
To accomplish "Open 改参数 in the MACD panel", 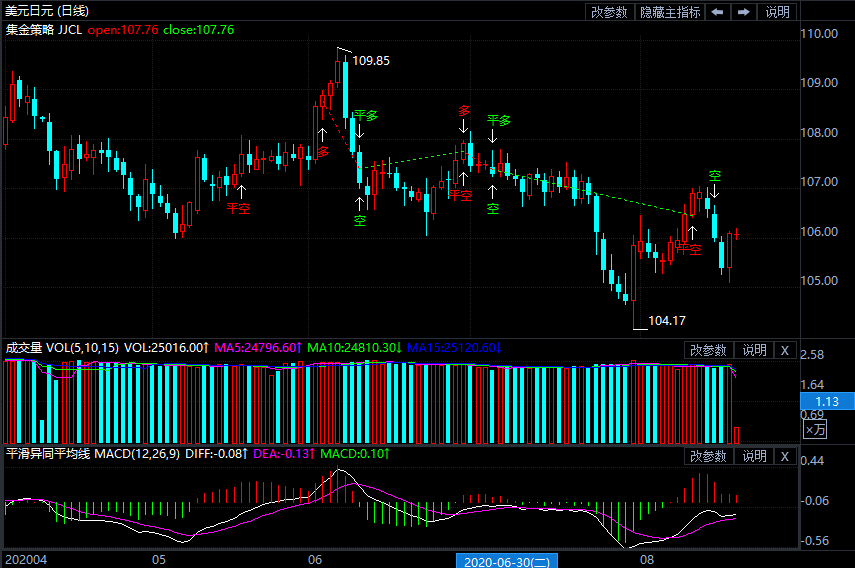I will 709,456.
